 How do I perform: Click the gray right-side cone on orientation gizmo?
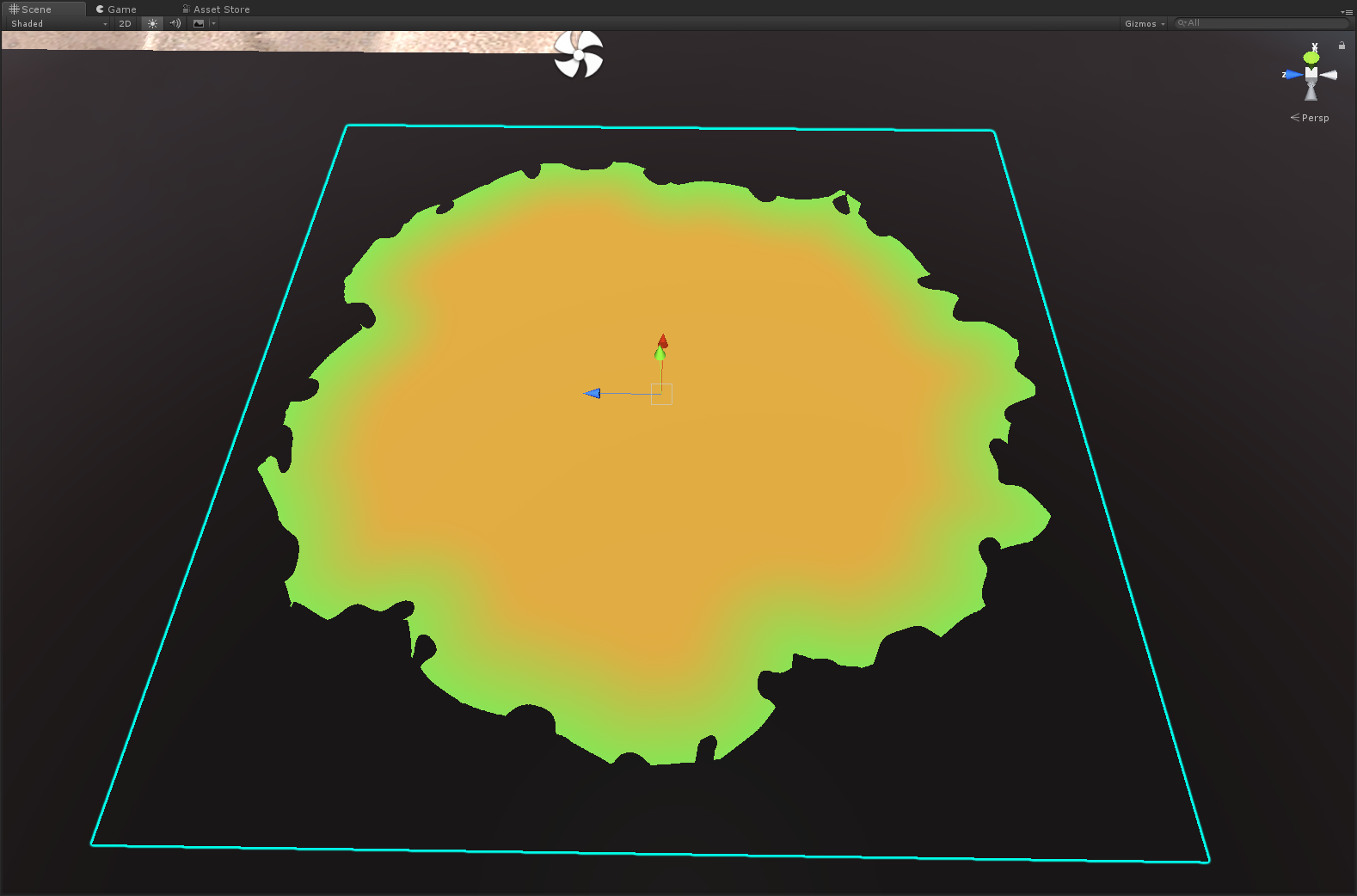(1329, 75)
